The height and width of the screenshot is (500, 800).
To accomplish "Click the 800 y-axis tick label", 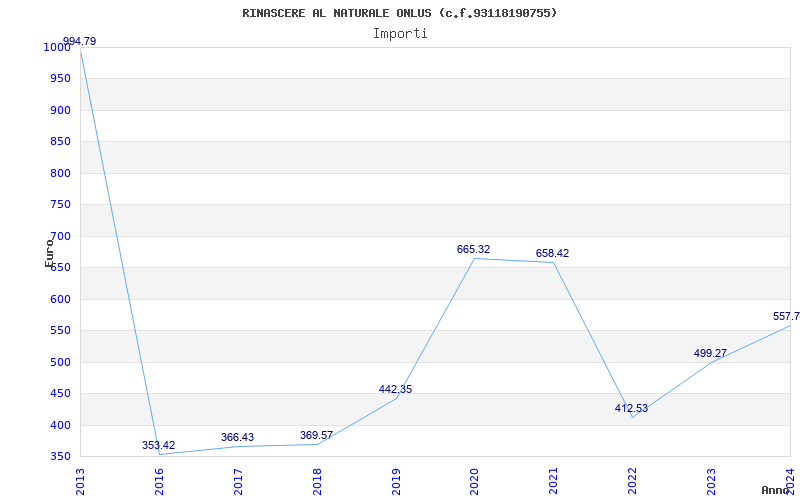I will (60, 173).
